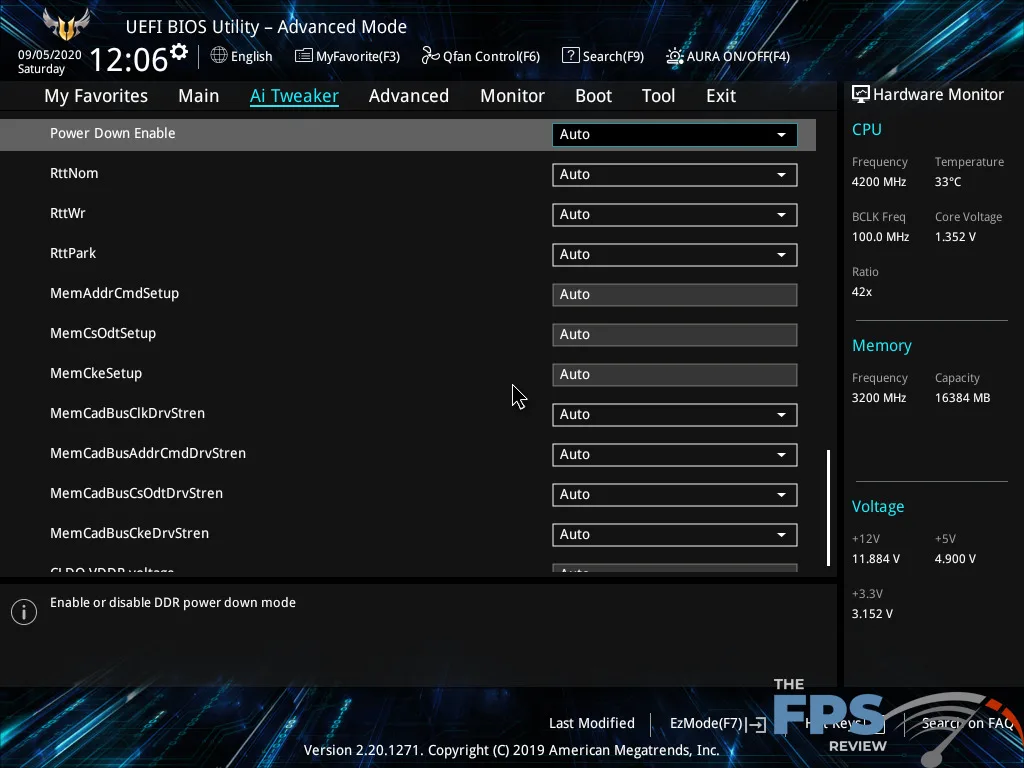Select the MemCkeSetup label
Viewport: 1024px width, 768px height.
click(96, 374)
